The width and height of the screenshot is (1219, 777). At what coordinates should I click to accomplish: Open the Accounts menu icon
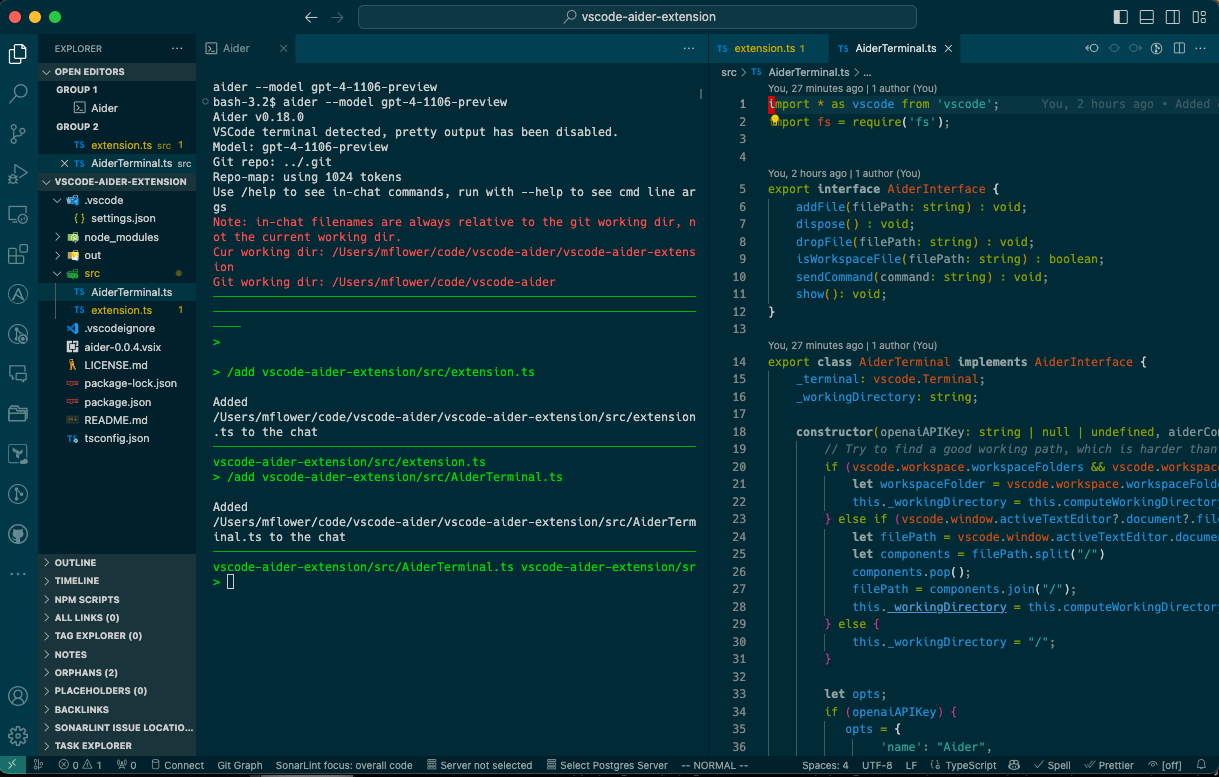tap(18, 696)
